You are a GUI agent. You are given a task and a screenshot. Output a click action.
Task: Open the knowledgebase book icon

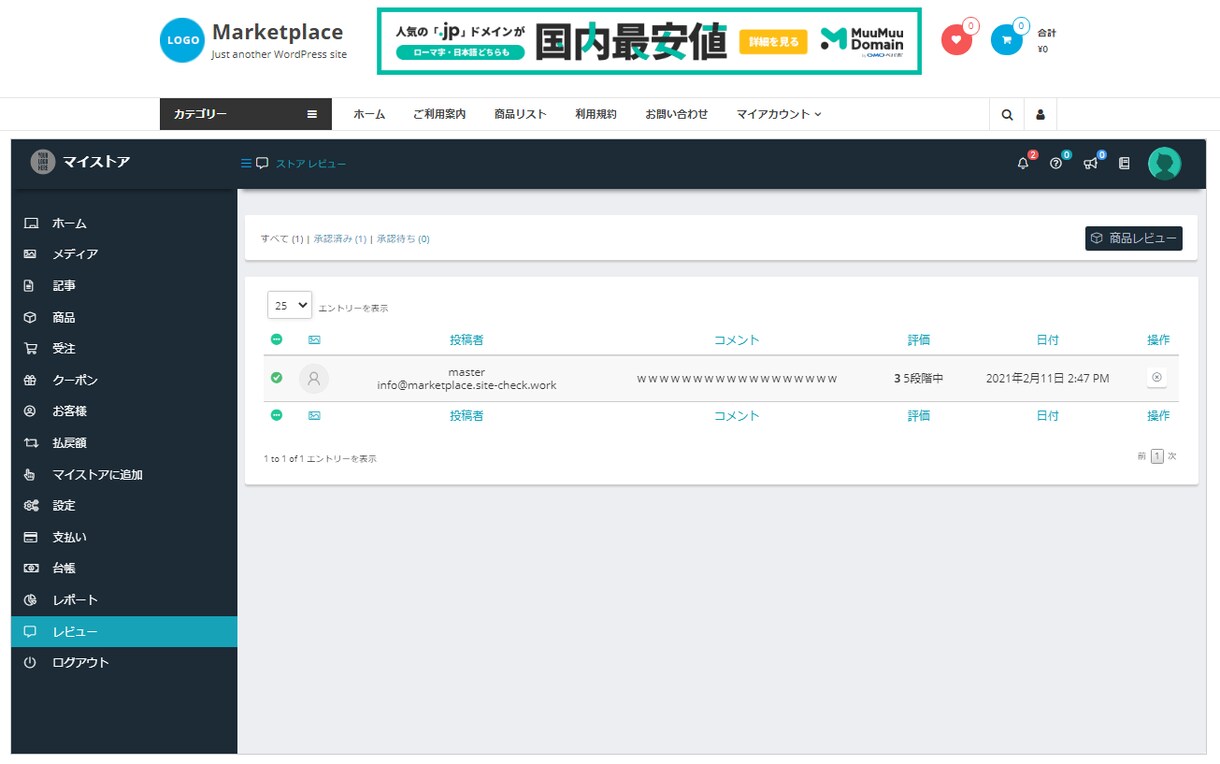(x=1124, y=163)
